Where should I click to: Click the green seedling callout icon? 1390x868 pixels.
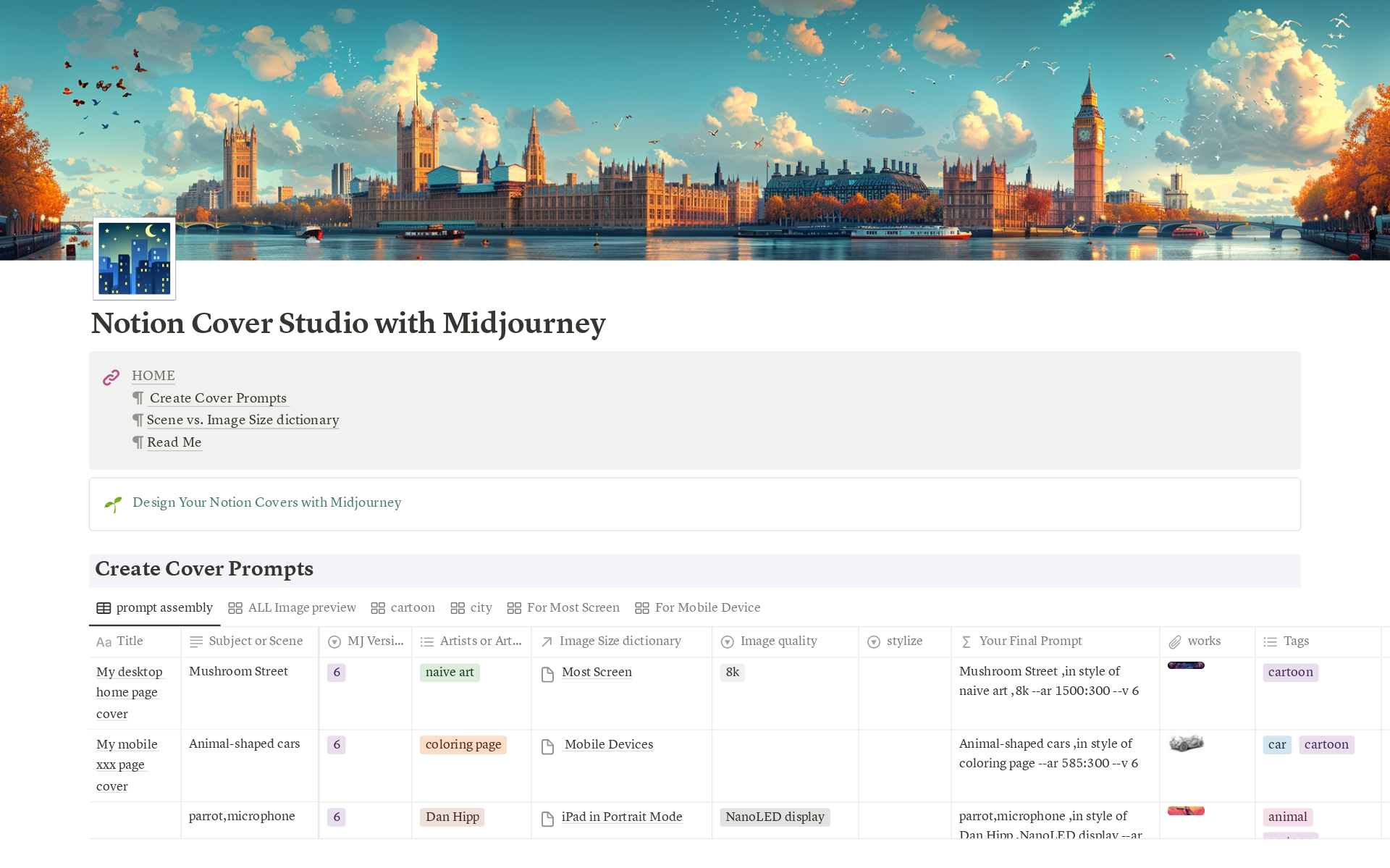point(113,504)
